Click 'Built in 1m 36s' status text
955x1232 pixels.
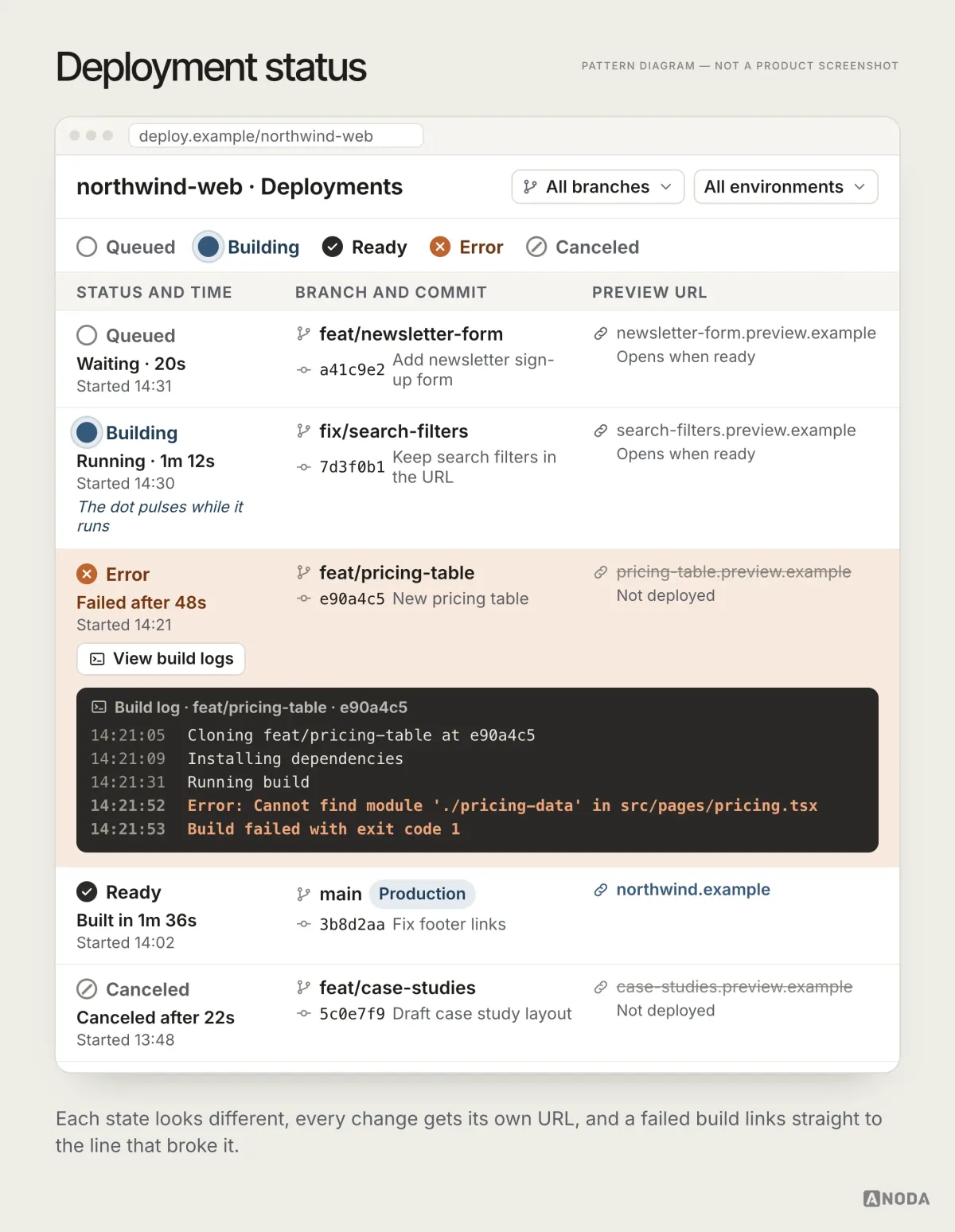[136, 920]
